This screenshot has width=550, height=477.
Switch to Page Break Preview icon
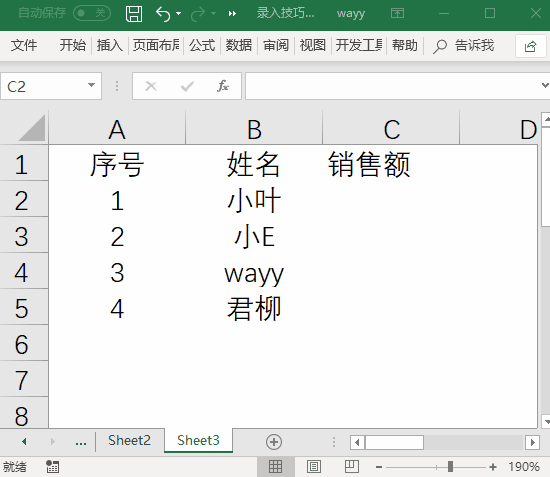click(351, 467)
